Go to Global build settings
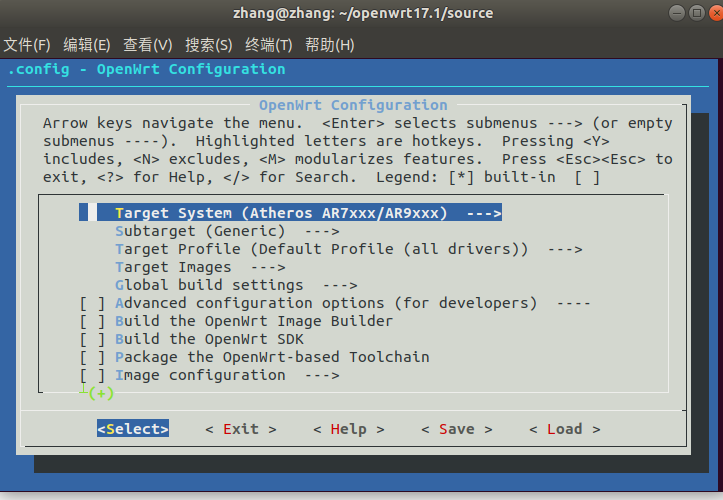This screenshot has width=723, height=500. tap(236, 285)
